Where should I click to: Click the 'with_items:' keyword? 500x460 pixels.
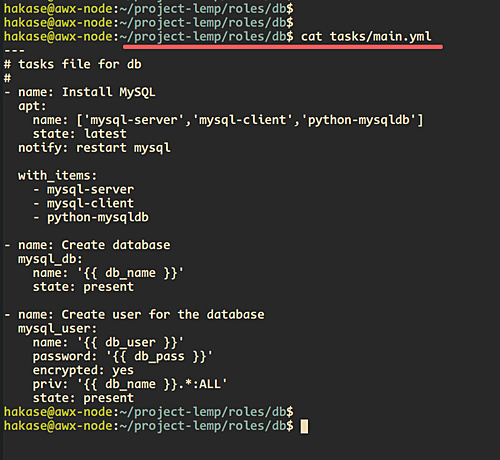tap(57, 176)
